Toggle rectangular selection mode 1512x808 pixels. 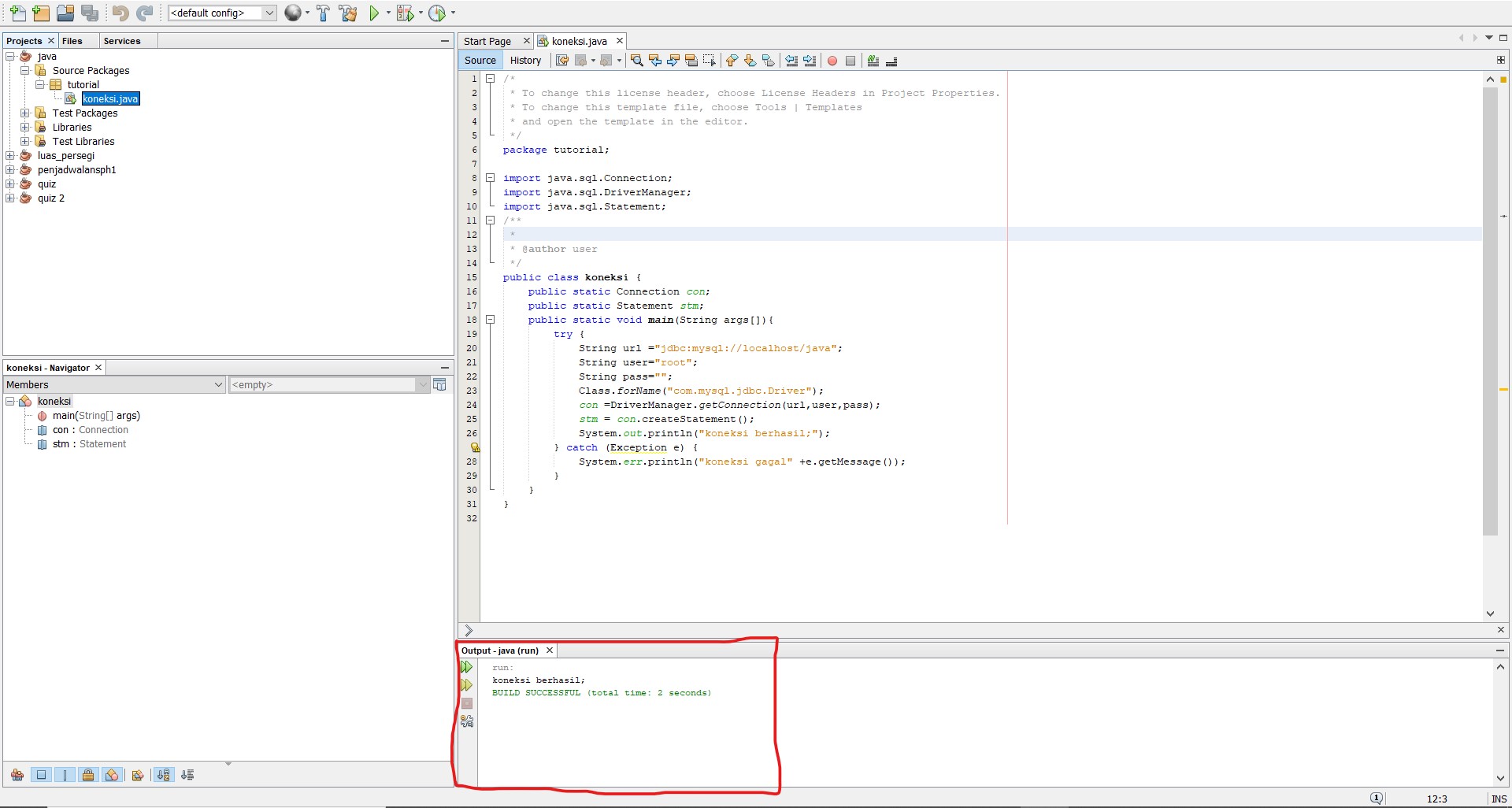(x=710, y=60)
